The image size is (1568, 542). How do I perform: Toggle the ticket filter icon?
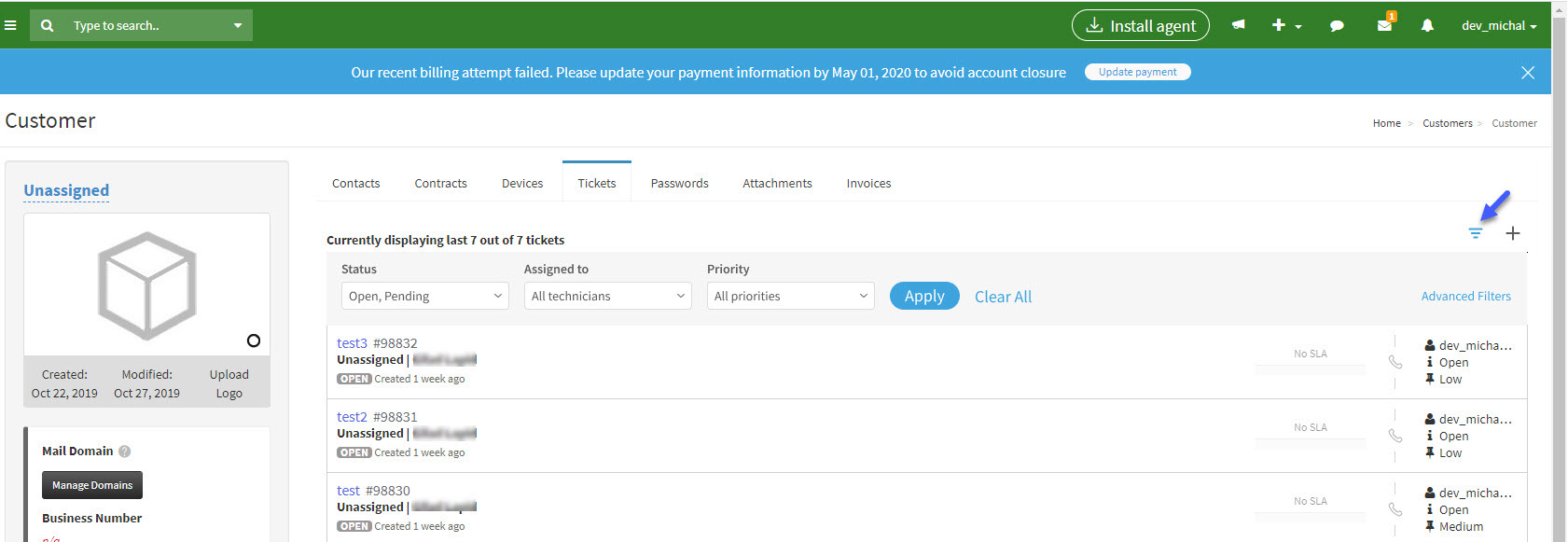[x=1475, y=233]
